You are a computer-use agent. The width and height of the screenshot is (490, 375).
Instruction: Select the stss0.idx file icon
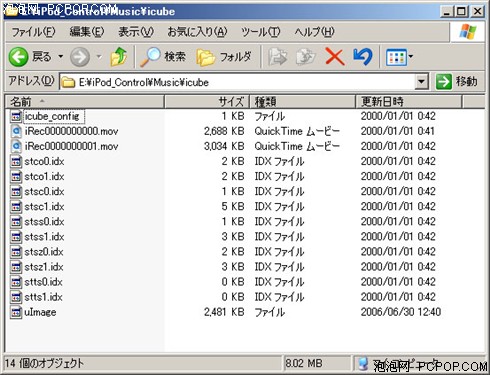point(16,222)
